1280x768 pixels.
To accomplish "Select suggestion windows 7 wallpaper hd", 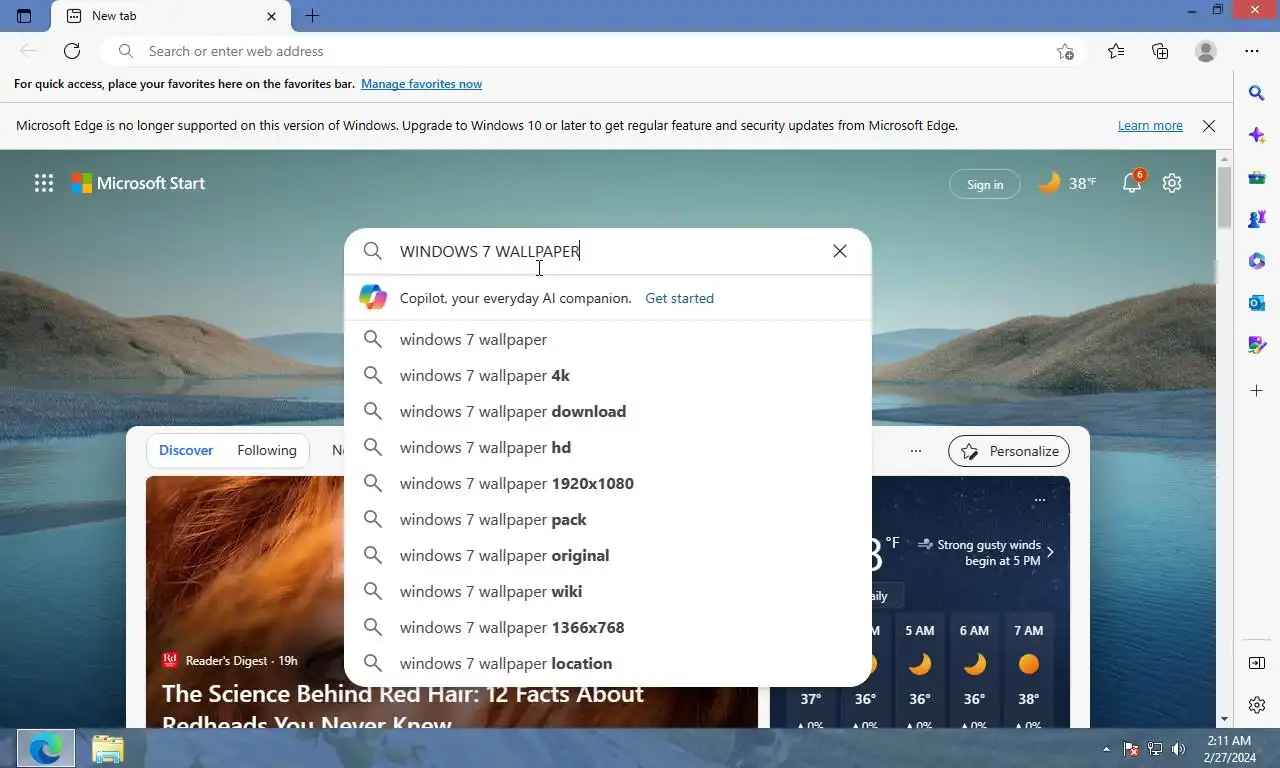I will click(x=608, y=447).
